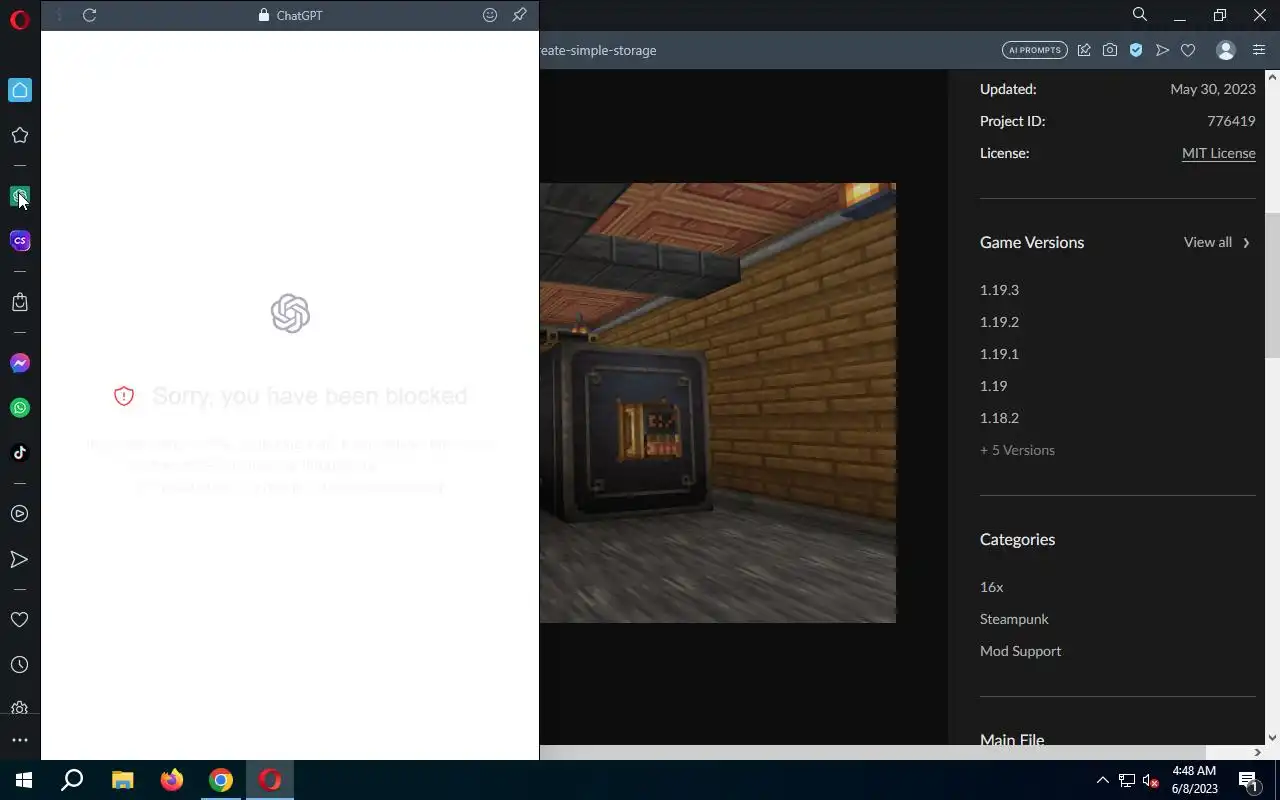Open Windows taskbar search
The image size is (1280, 800).
click(x=72, y=780)
